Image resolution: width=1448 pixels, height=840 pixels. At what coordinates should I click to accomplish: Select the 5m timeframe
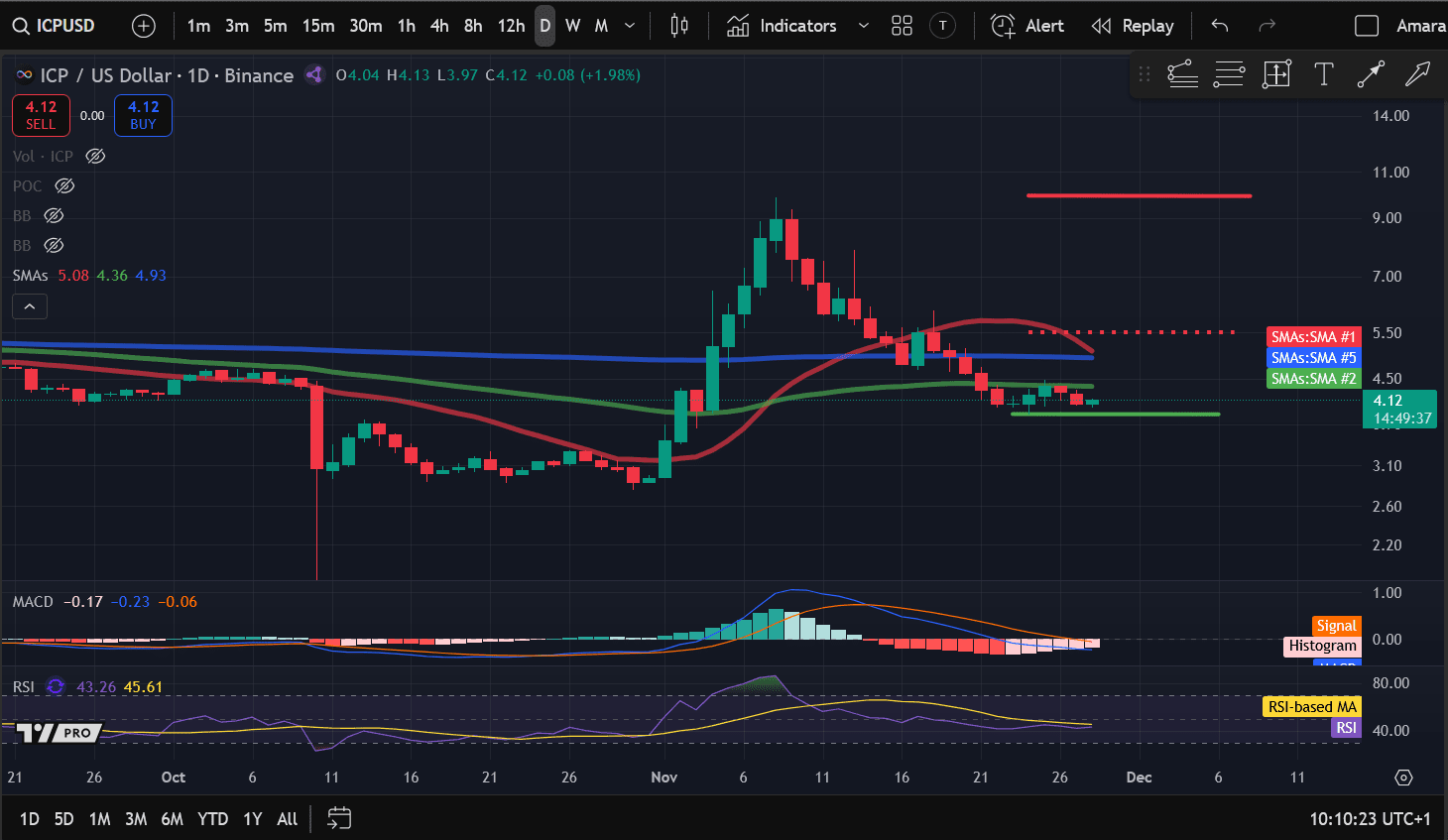275,26
